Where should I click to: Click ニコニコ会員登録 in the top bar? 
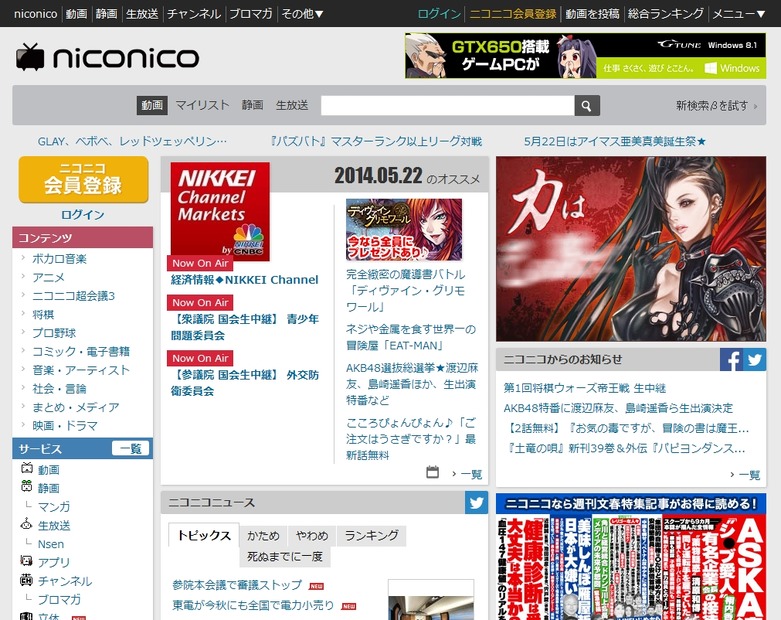513,14
